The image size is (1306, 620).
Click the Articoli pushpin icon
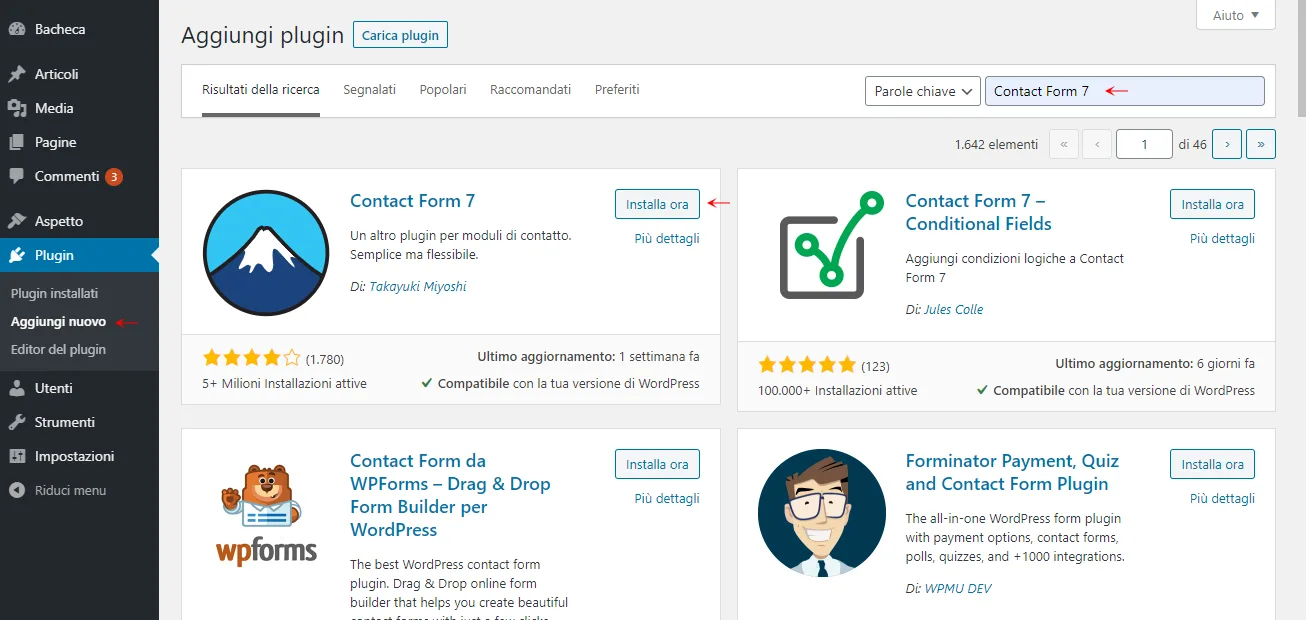pos(17,74)
